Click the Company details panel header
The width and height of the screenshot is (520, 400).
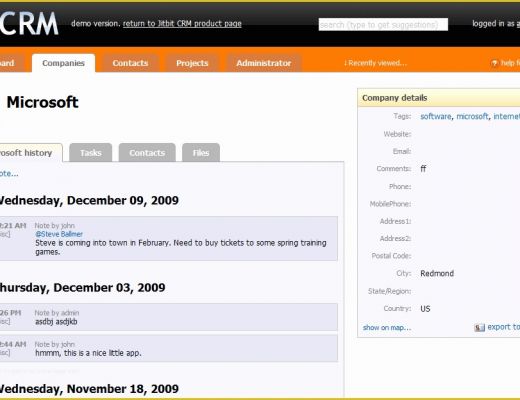[x=439, y=98]
